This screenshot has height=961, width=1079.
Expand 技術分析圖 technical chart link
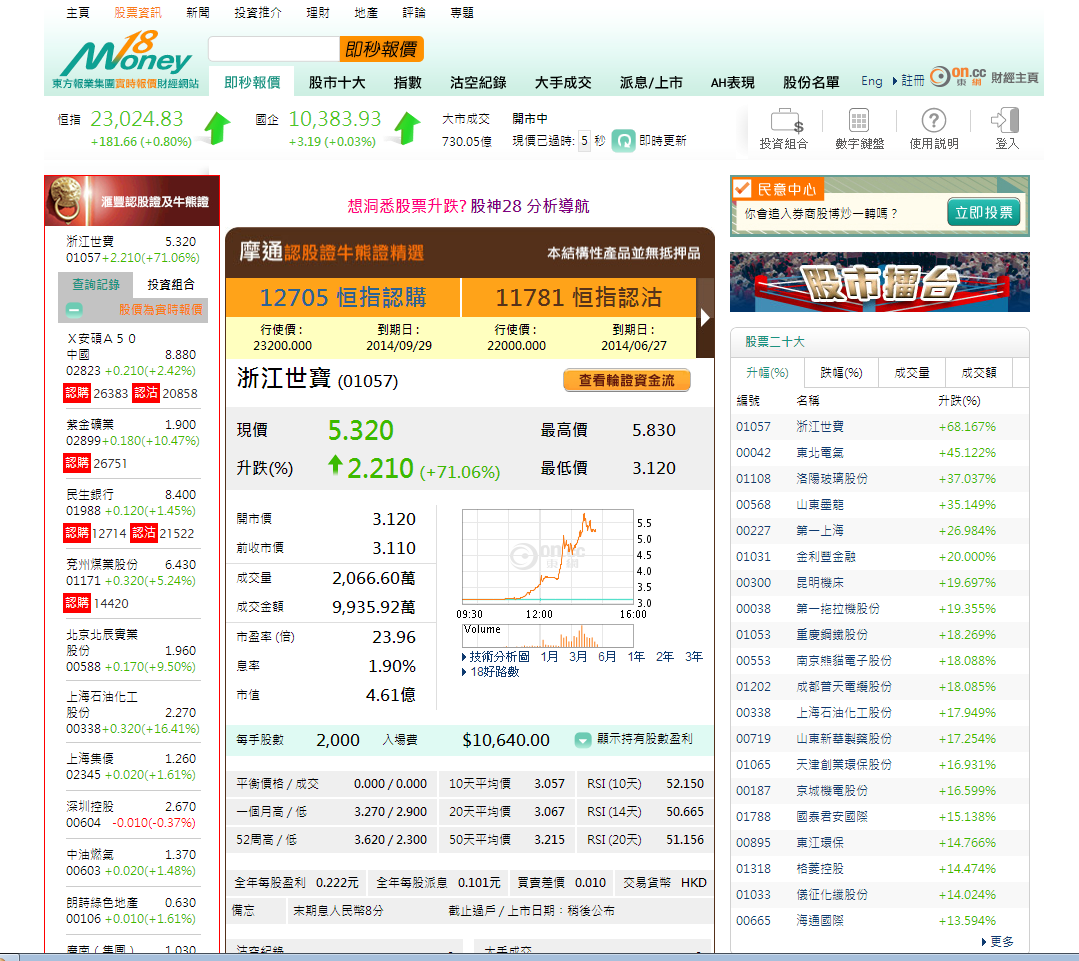click(x=499, y=657)
